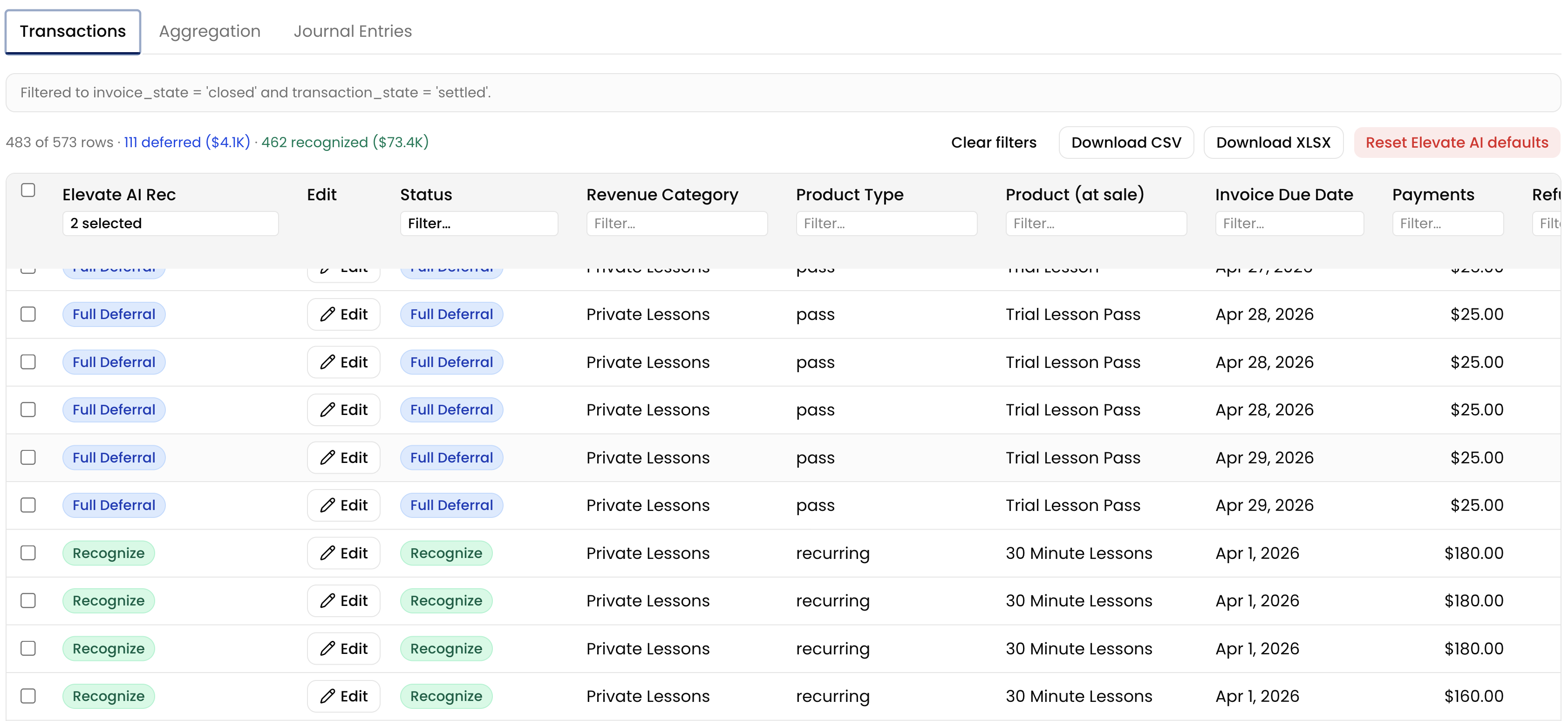Click the pencil icon in the last $180.00 row
The width and height of the screenshot is (1568, 721).
pos(327,649)
